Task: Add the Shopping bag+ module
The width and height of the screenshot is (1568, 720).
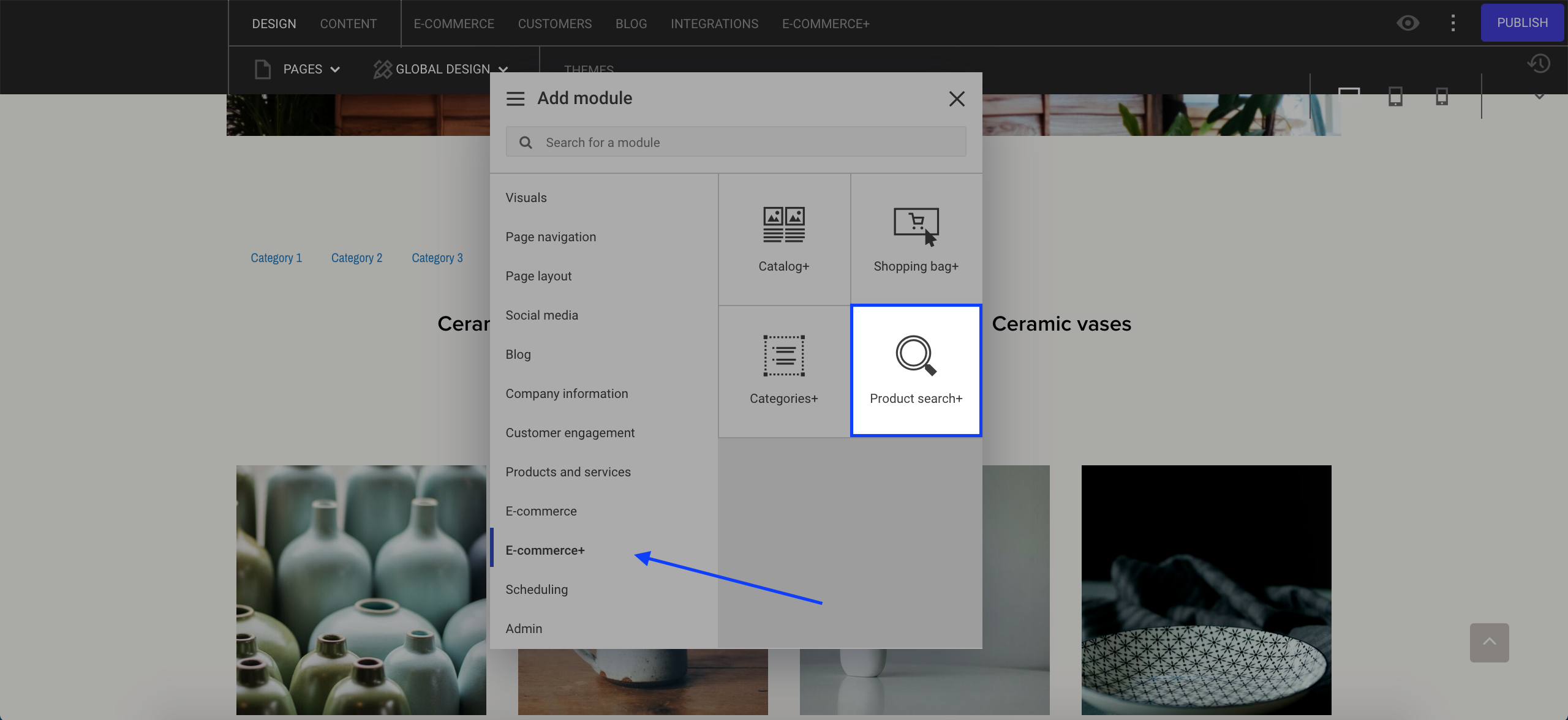Action: 916,239
